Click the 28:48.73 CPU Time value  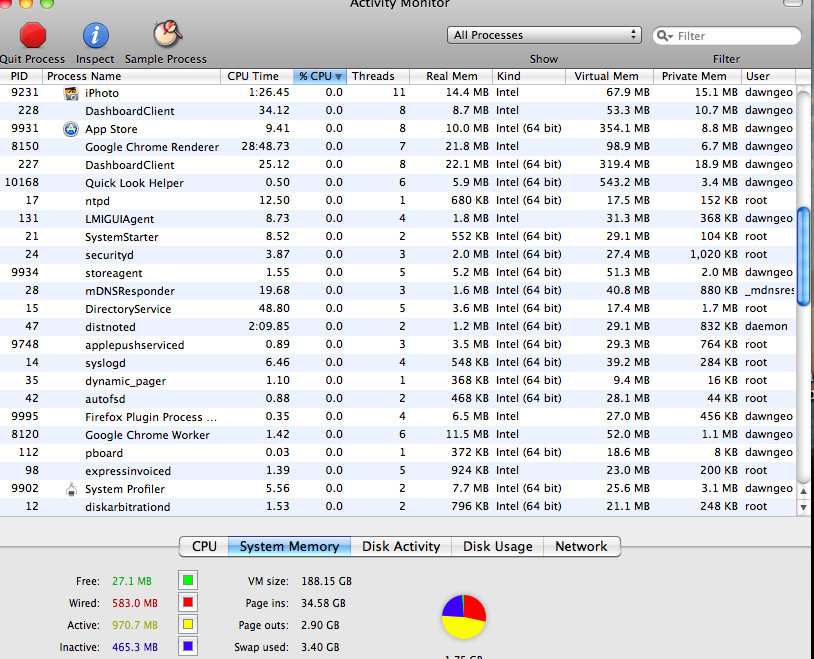[x=265, y=146]
